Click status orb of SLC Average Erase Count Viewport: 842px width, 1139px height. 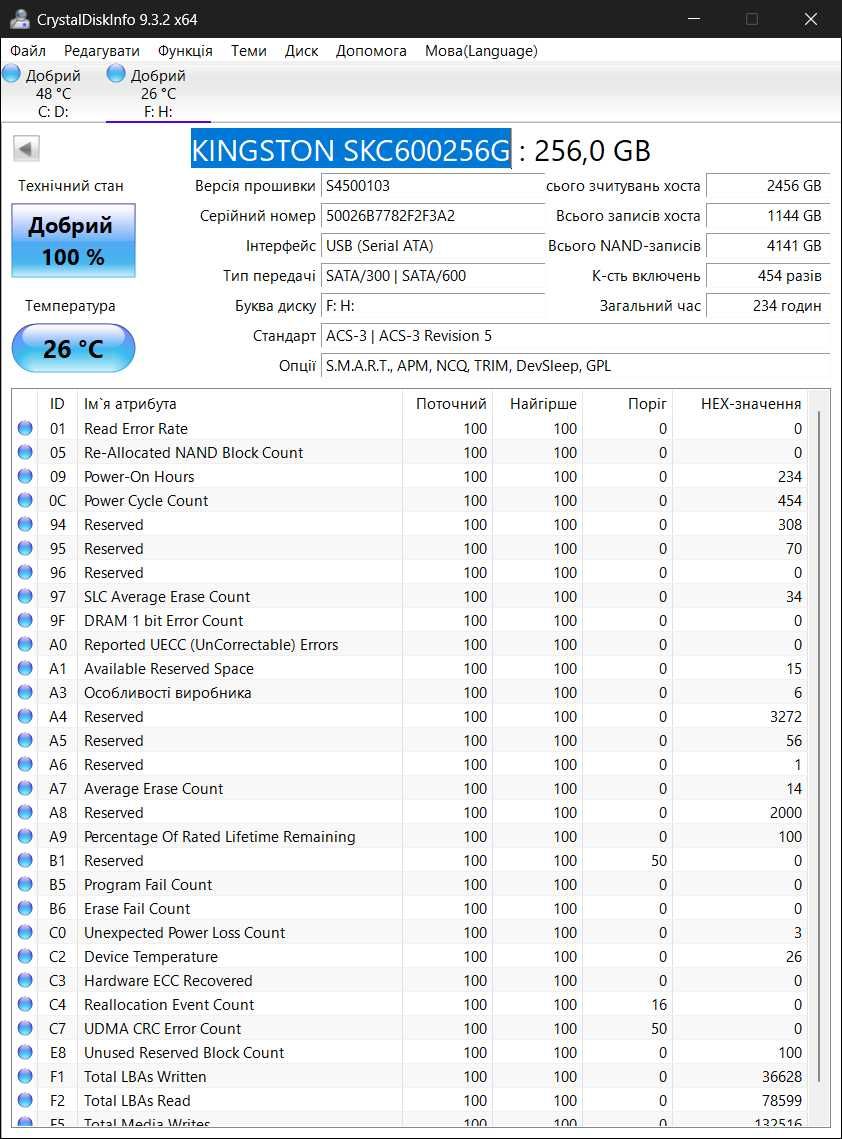click(25, 596)
